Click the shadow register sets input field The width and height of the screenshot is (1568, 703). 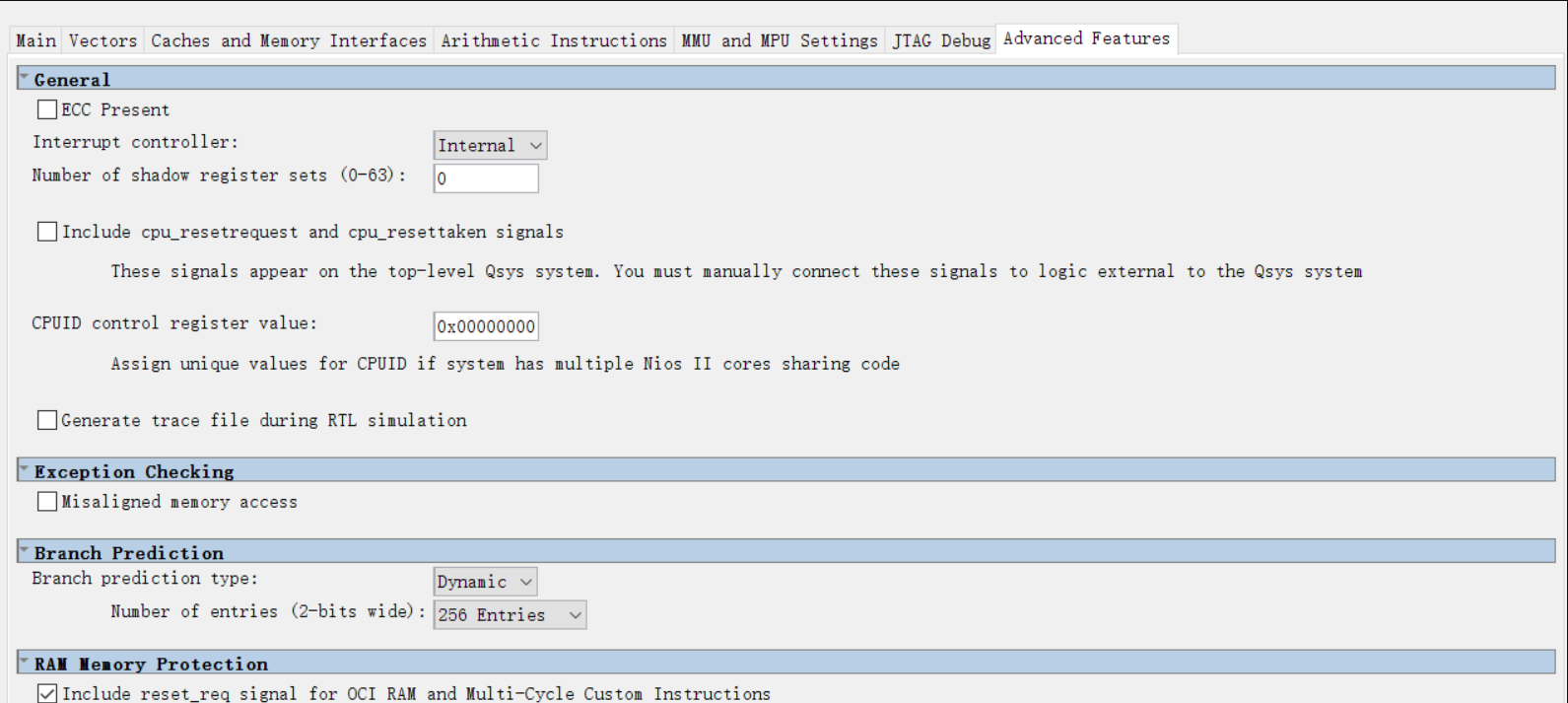pyautogui.click(x=486, y=178)
